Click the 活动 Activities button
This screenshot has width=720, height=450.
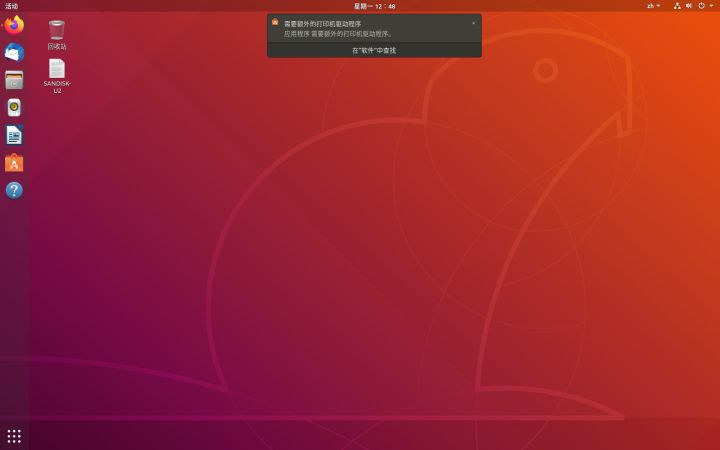click(x=11, y=6)
